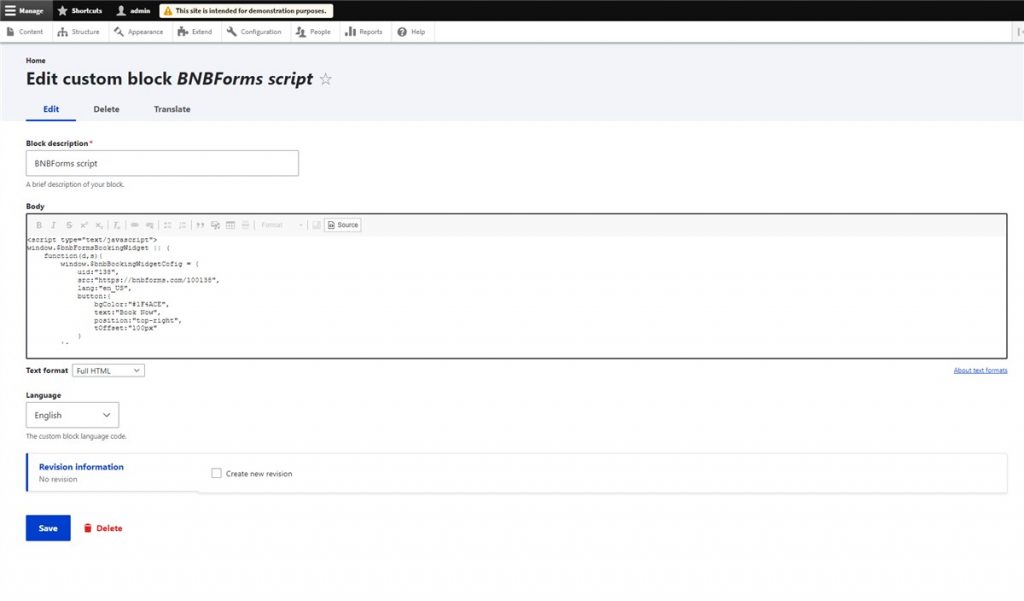Toggle superscript formatting

coord(84,225)
